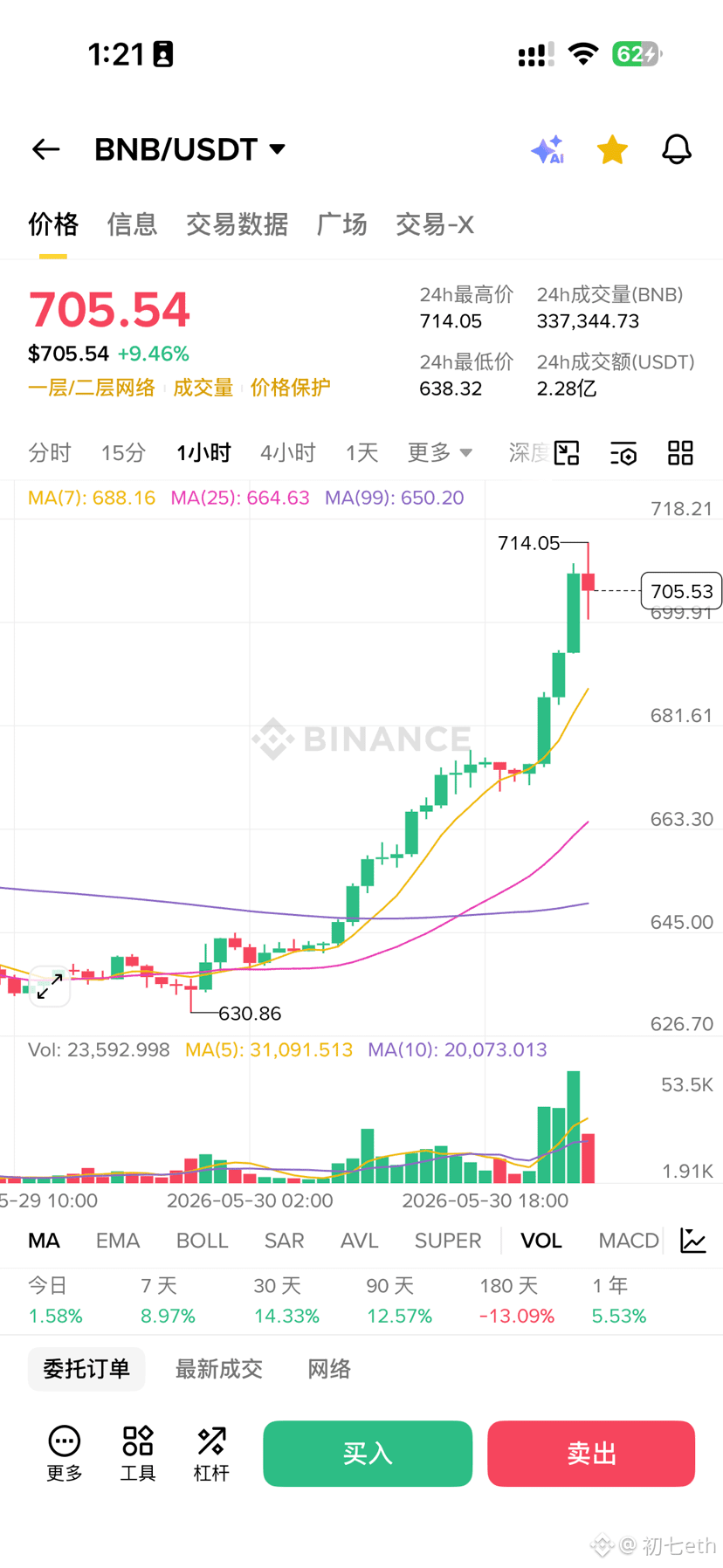This screenshot has height=1568, width=723.
Task: Open price alert bell icon
Action: tap(676, 149)
